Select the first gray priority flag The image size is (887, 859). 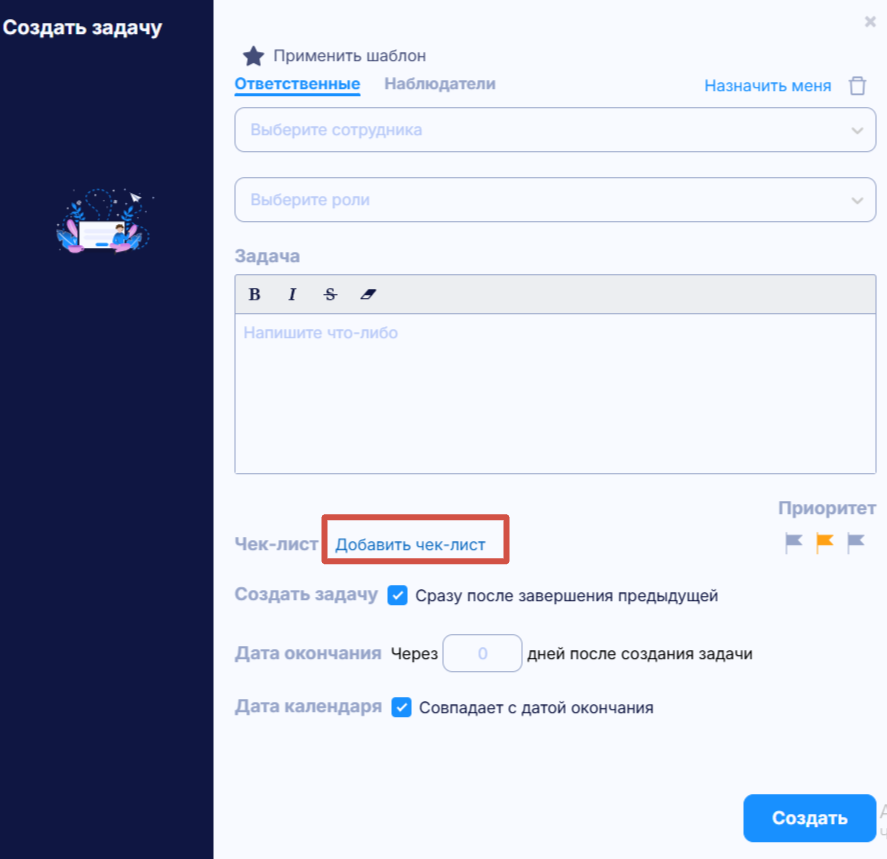tap(794, 542)
